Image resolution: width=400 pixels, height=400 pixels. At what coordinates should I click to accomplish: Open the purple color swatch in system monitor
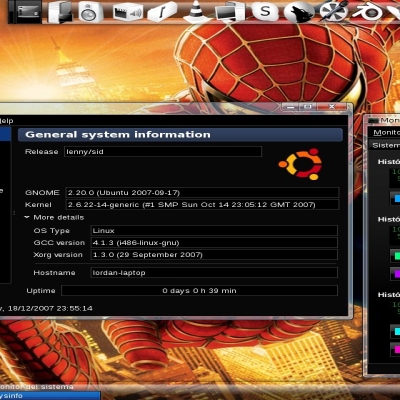point(396,274)
